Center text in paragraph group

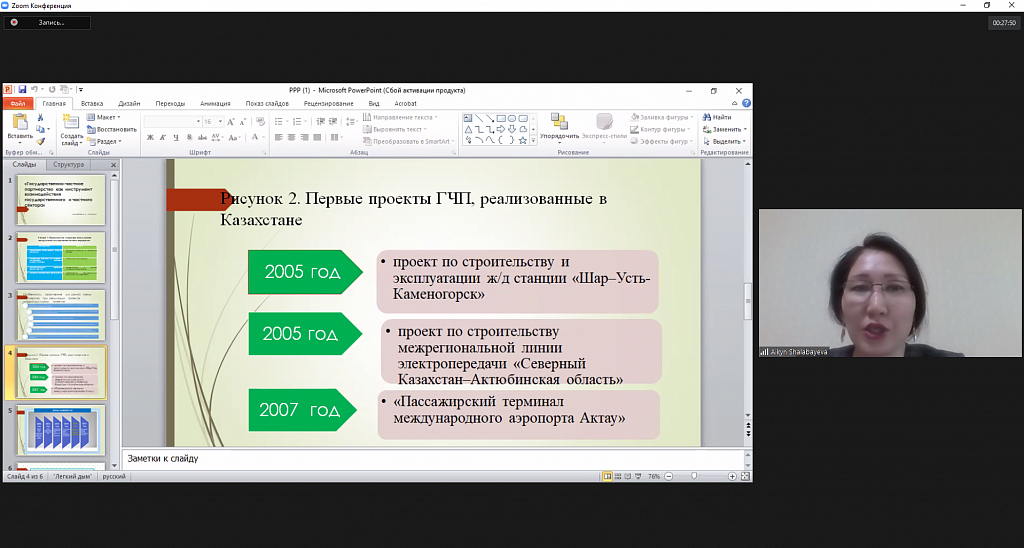pyautogui.click(x=291, y=138)
